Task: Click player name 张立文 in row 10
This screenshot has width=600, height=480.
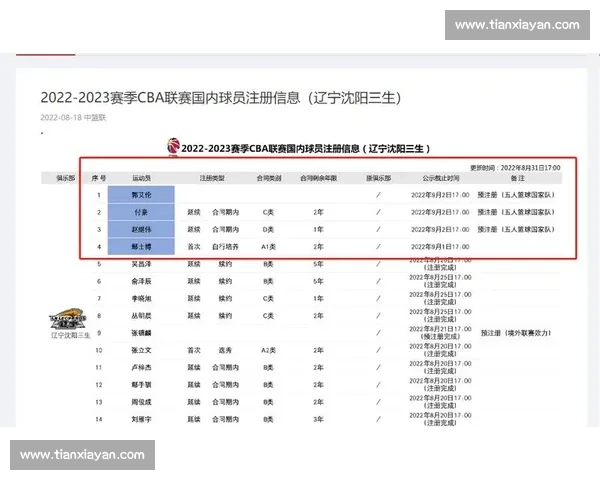Action: pos(141,350)
